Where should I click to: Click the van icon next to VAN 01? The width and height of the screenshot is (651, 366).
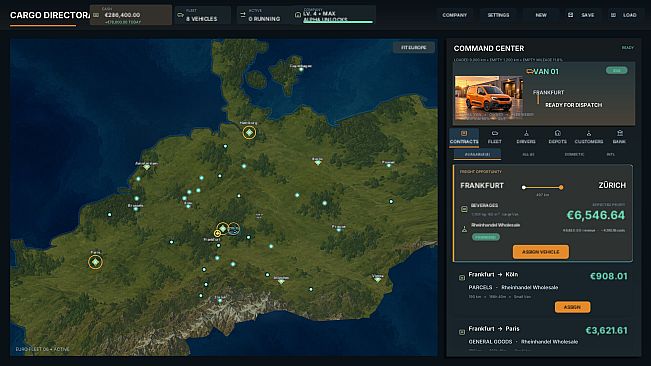point(530,71)
